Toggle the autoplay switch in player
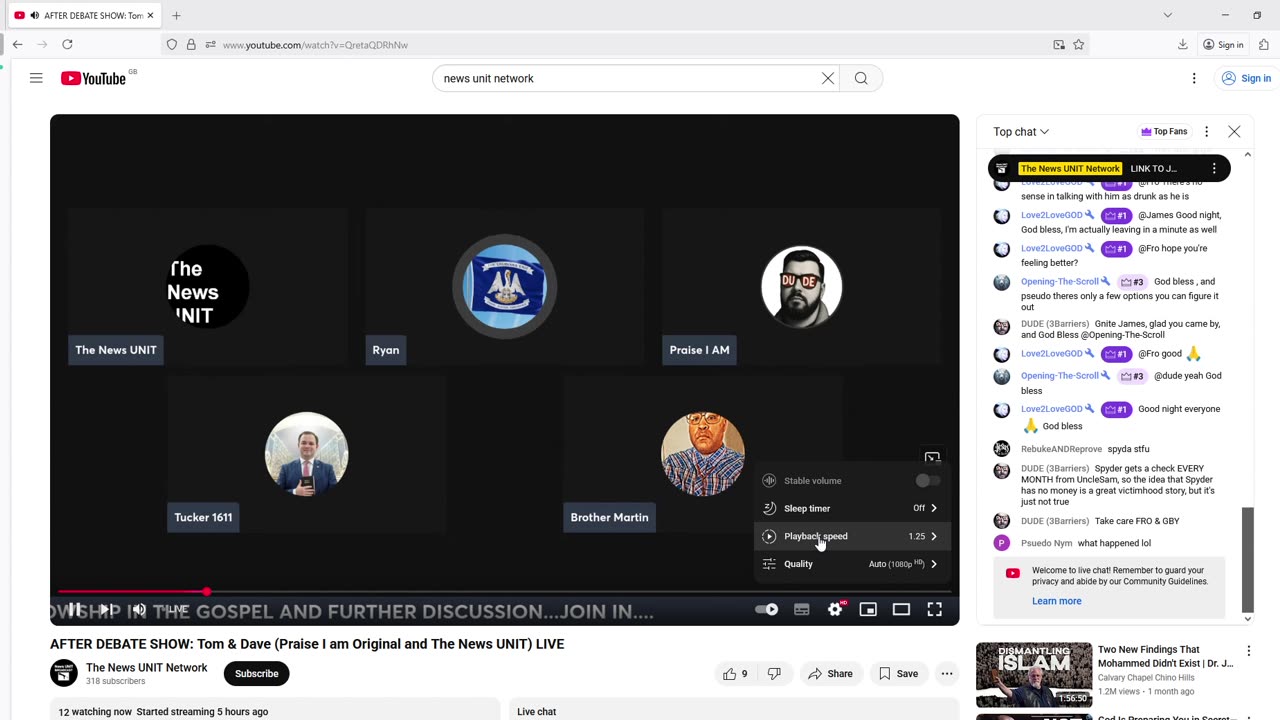 (x=766, y=609)
